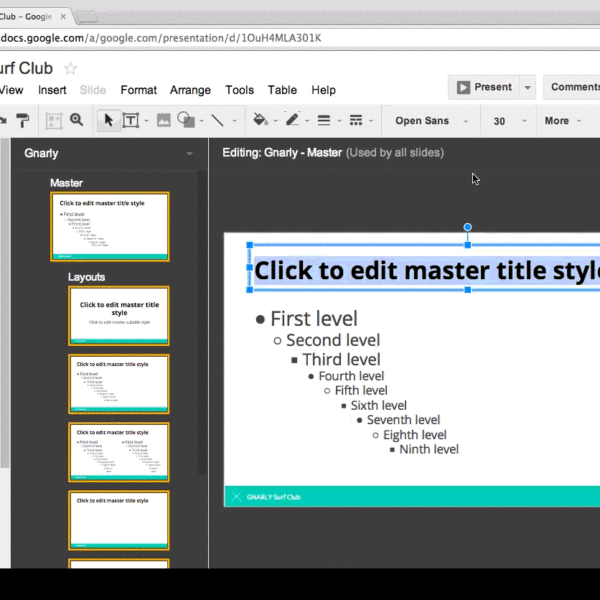Activate the zoom magnifier tool
This screenshot has width=600, height=600.
[x=77, y=120]
